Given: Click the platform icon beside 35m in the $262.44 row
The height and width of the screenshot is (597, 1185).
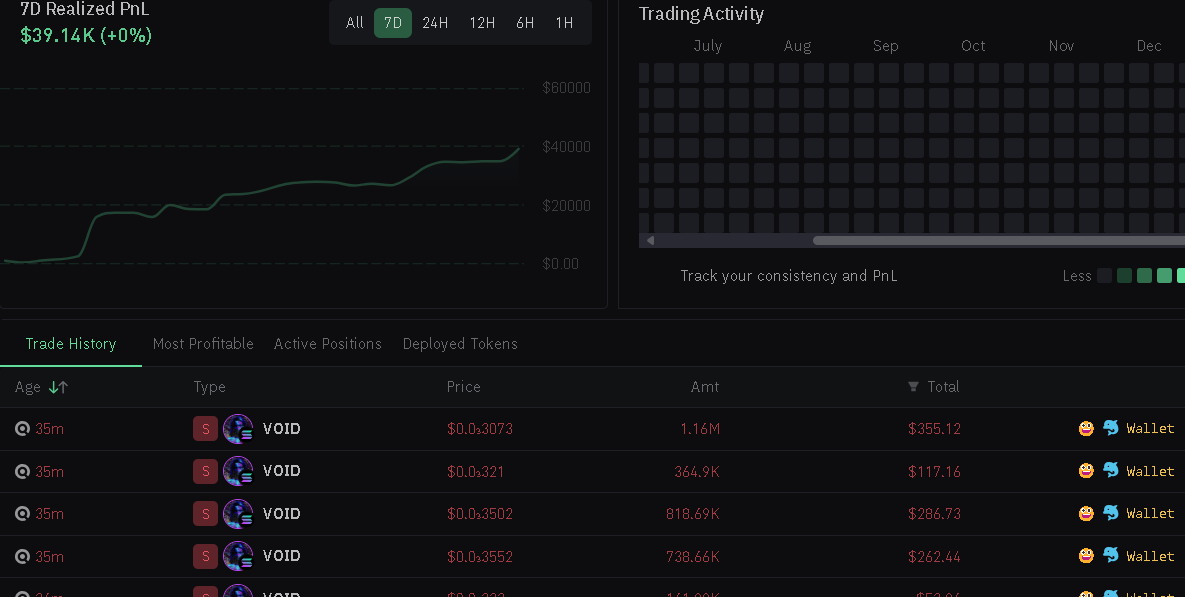Looking at the screenshot, I should tap(22, 557).
